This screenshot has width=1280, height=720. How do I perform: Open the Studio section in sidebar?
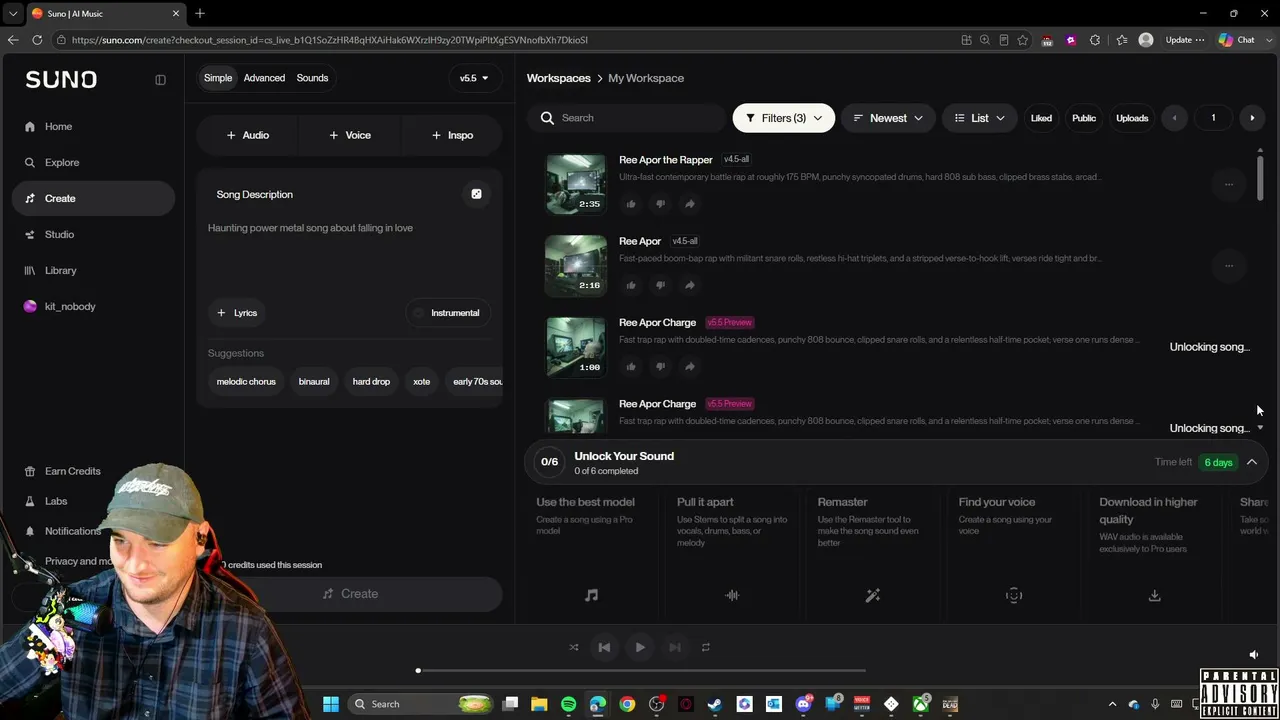[x=93, y=234]
